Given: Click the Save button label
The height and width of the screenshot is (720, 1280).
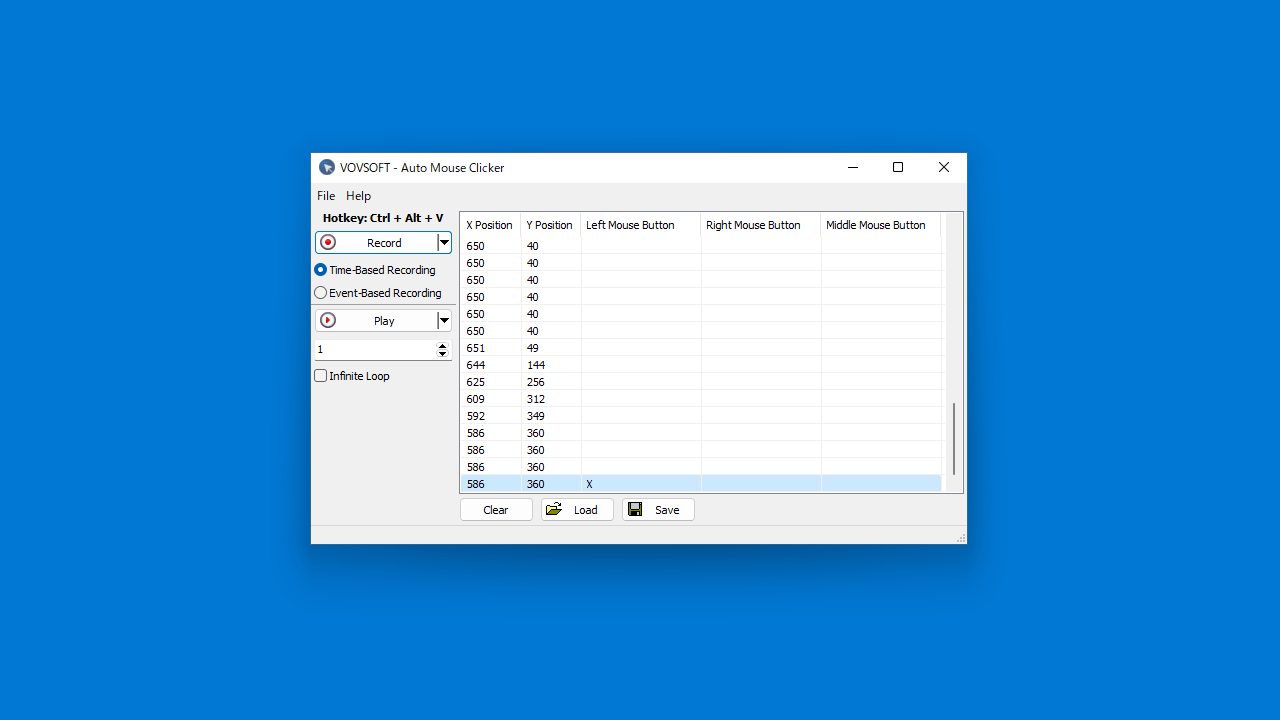Looking at the screenshot, I should pyautogui.click(x=667, y=510).
